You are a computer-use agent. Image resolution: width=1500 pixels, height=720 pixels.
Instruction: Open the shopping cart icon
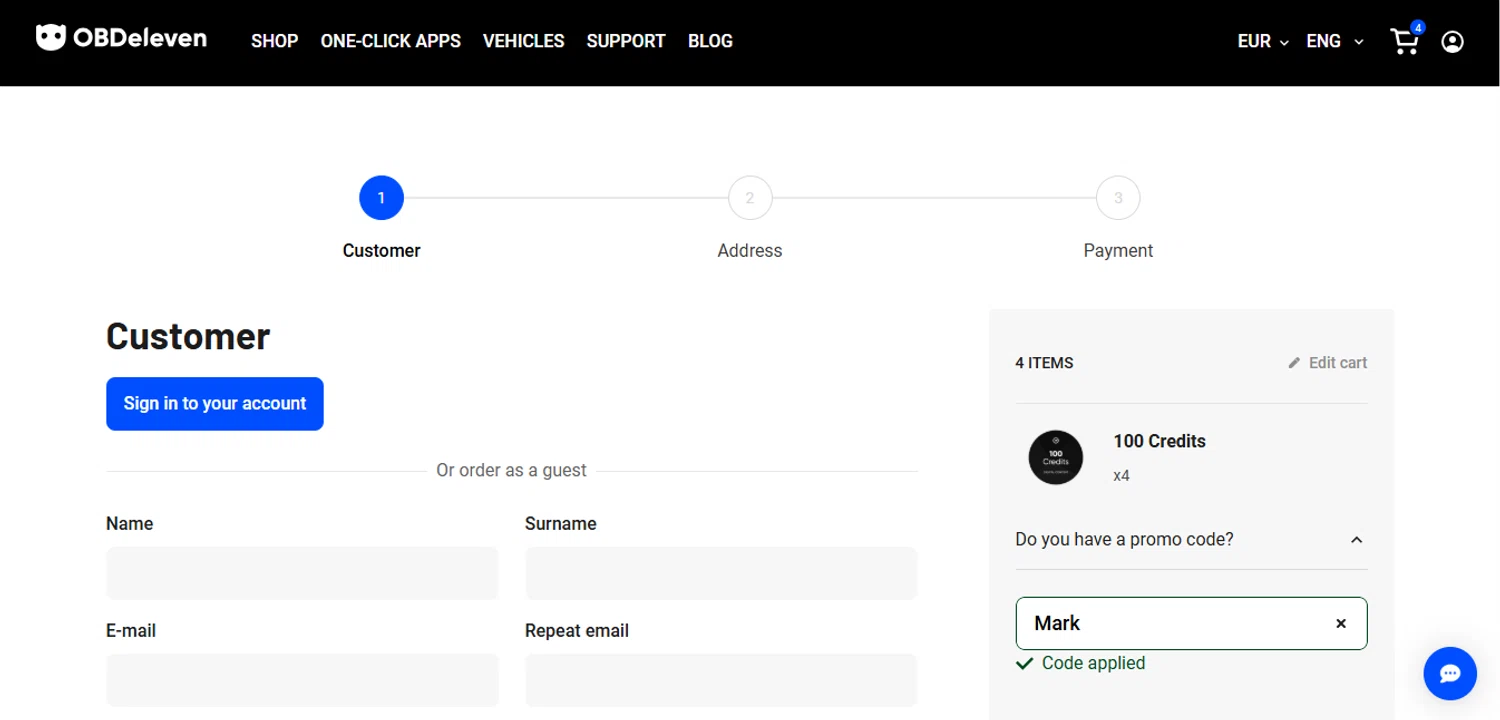click(1404, 41)
